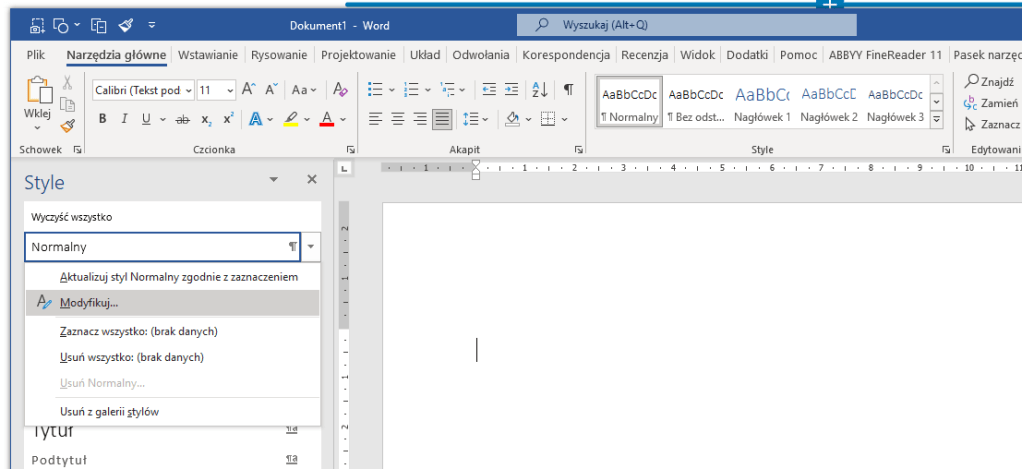Open the Normalny style dropdown arrow
The height and width of the screenshot is (469, 1022).
pyautogui.click(x=311, y=246)
